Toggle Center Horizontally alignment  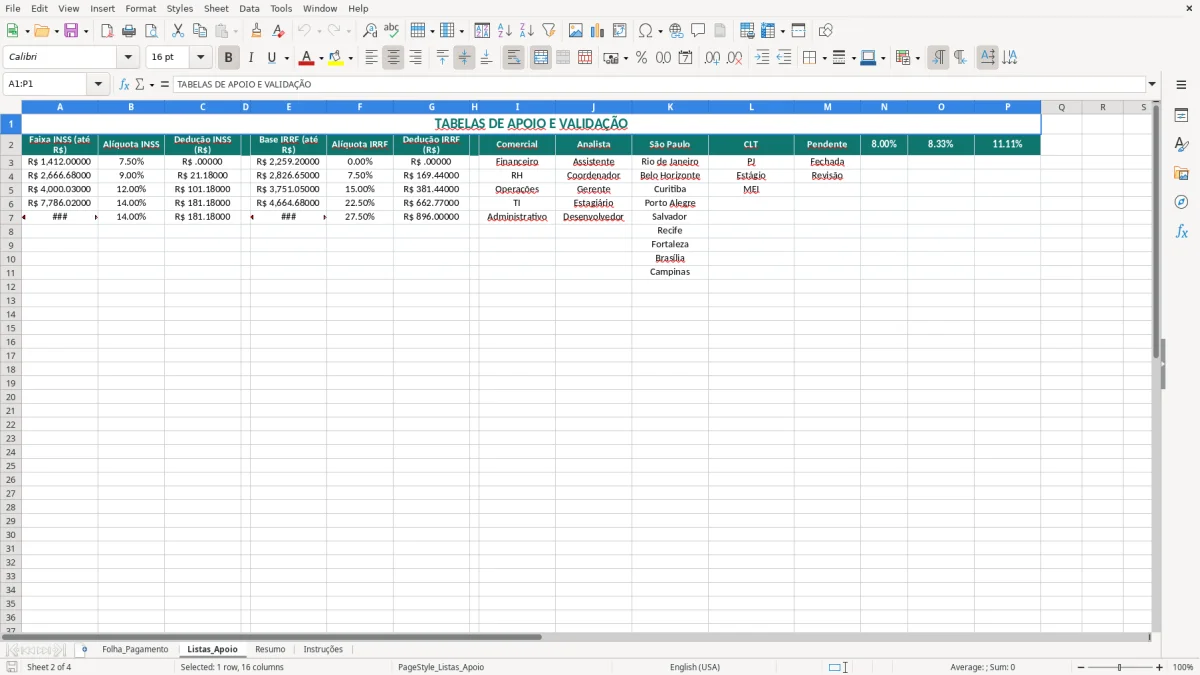(x=393, y=58)
